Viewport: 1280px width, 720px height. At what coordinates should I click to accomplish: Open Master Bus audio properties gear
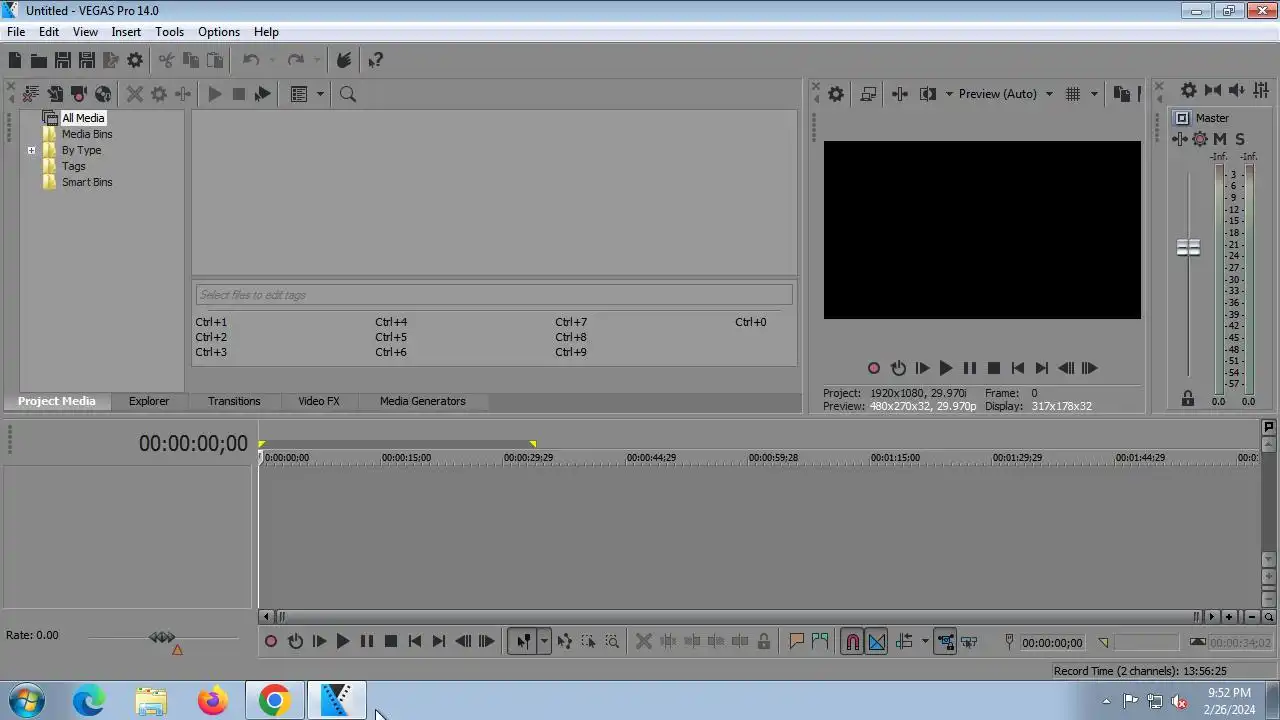tap(1188, 90)
